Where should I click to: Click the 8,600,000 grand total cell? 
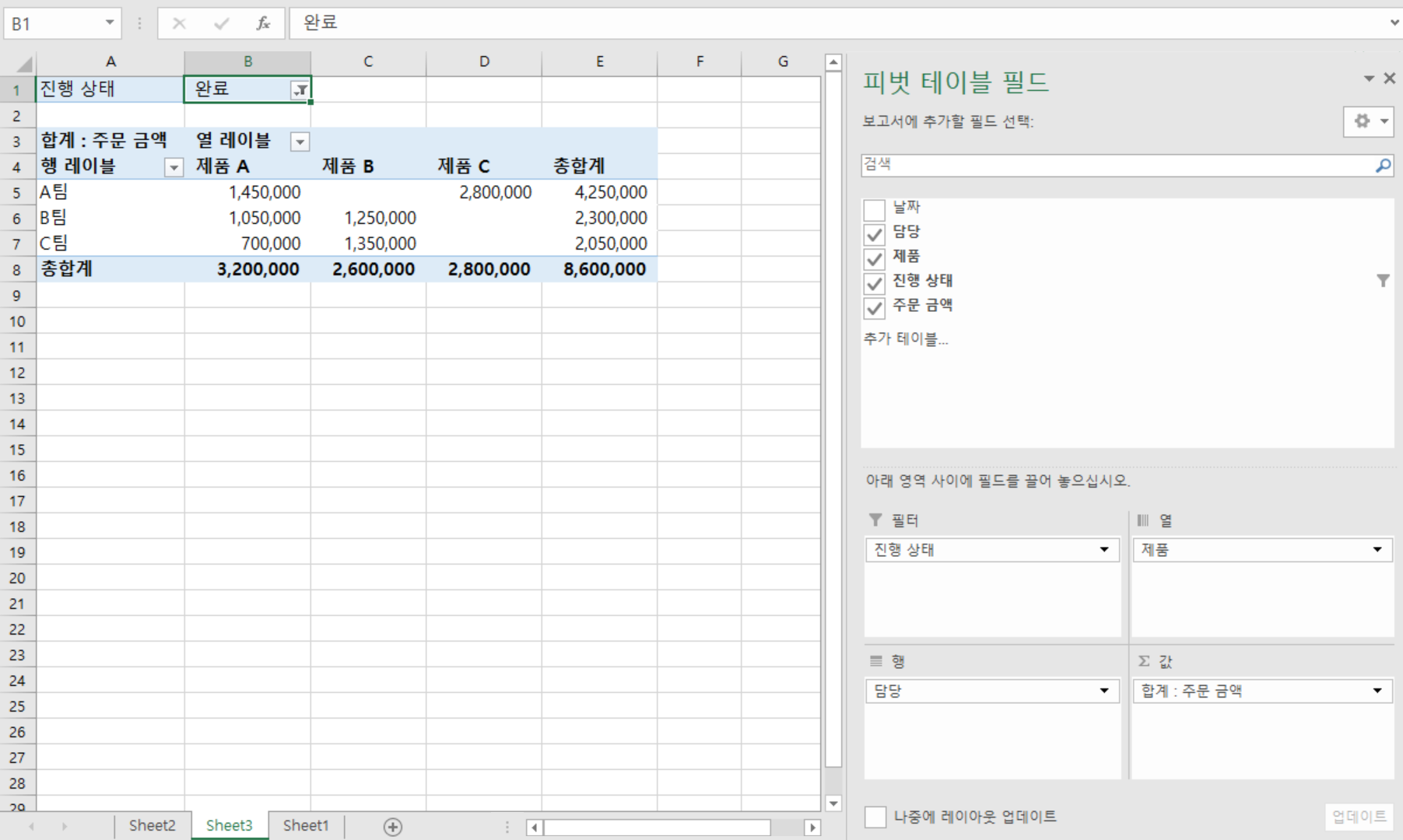coord(600,270)
